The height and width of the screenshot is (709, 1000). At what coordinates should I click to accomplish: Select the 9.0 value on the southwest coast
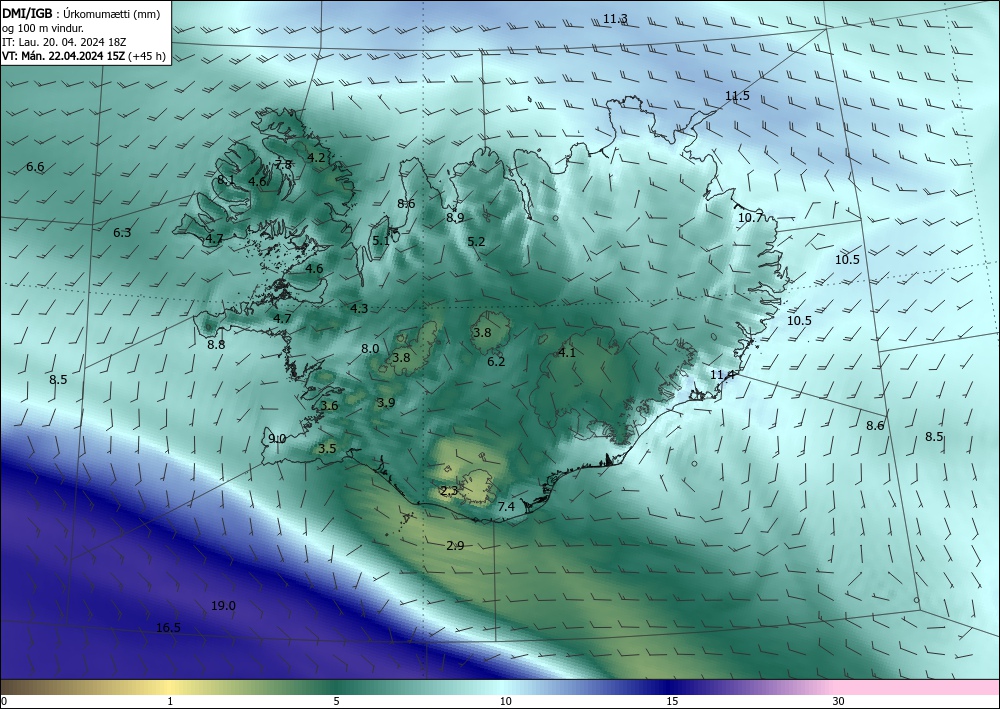(x=277, y=439)
